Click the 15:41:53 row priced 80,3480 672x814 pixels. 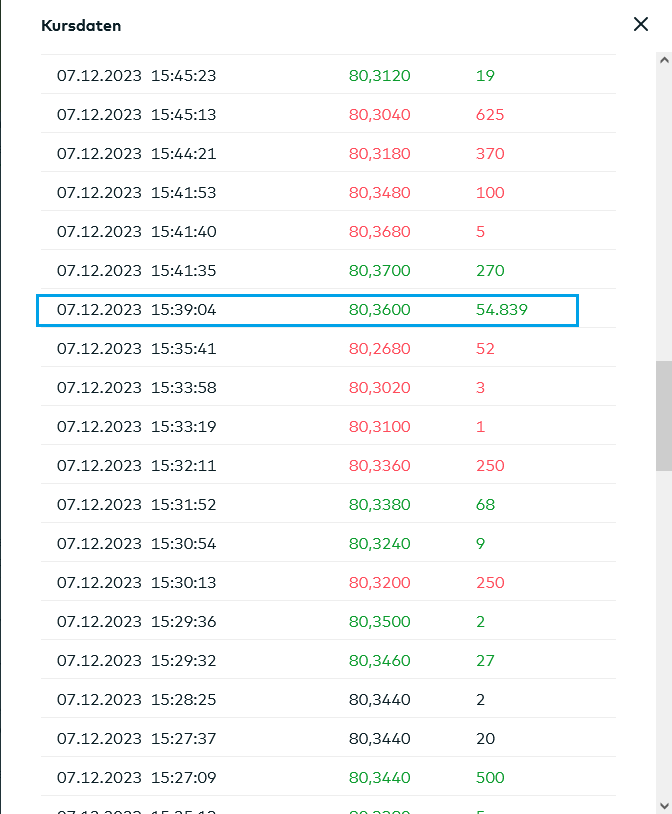coord(307,192)
